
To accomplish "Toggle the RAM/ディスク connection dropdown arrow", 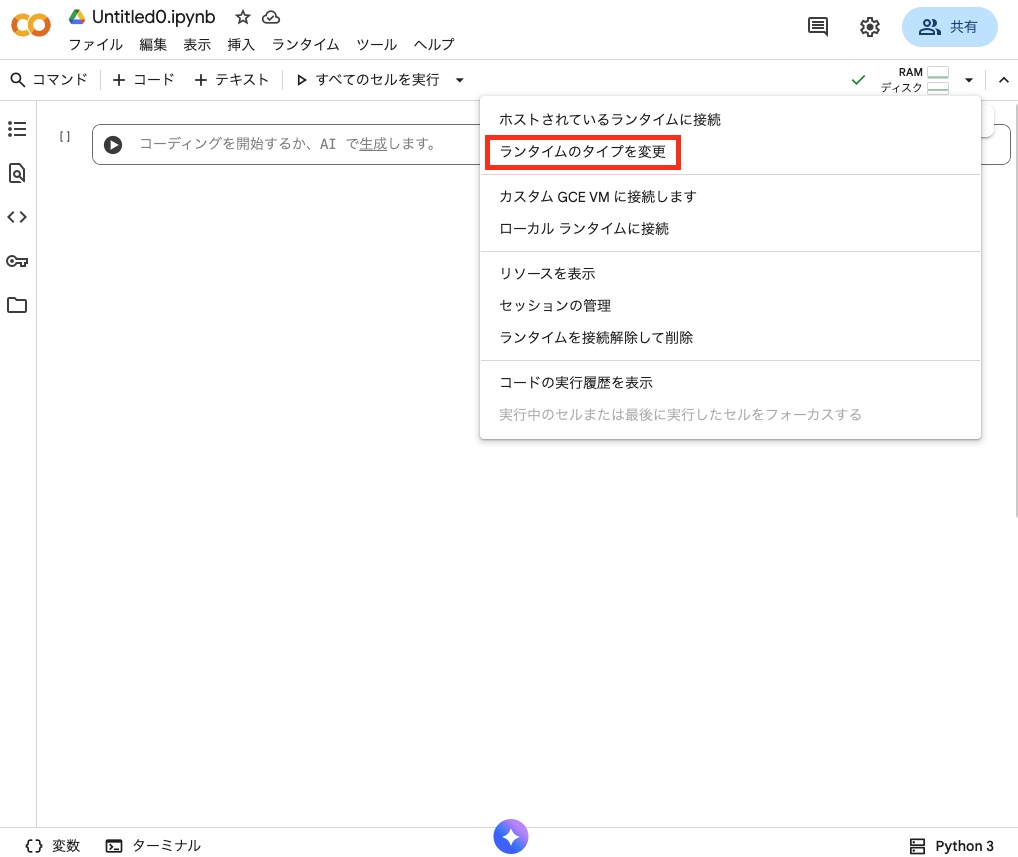I will point(968,80).
